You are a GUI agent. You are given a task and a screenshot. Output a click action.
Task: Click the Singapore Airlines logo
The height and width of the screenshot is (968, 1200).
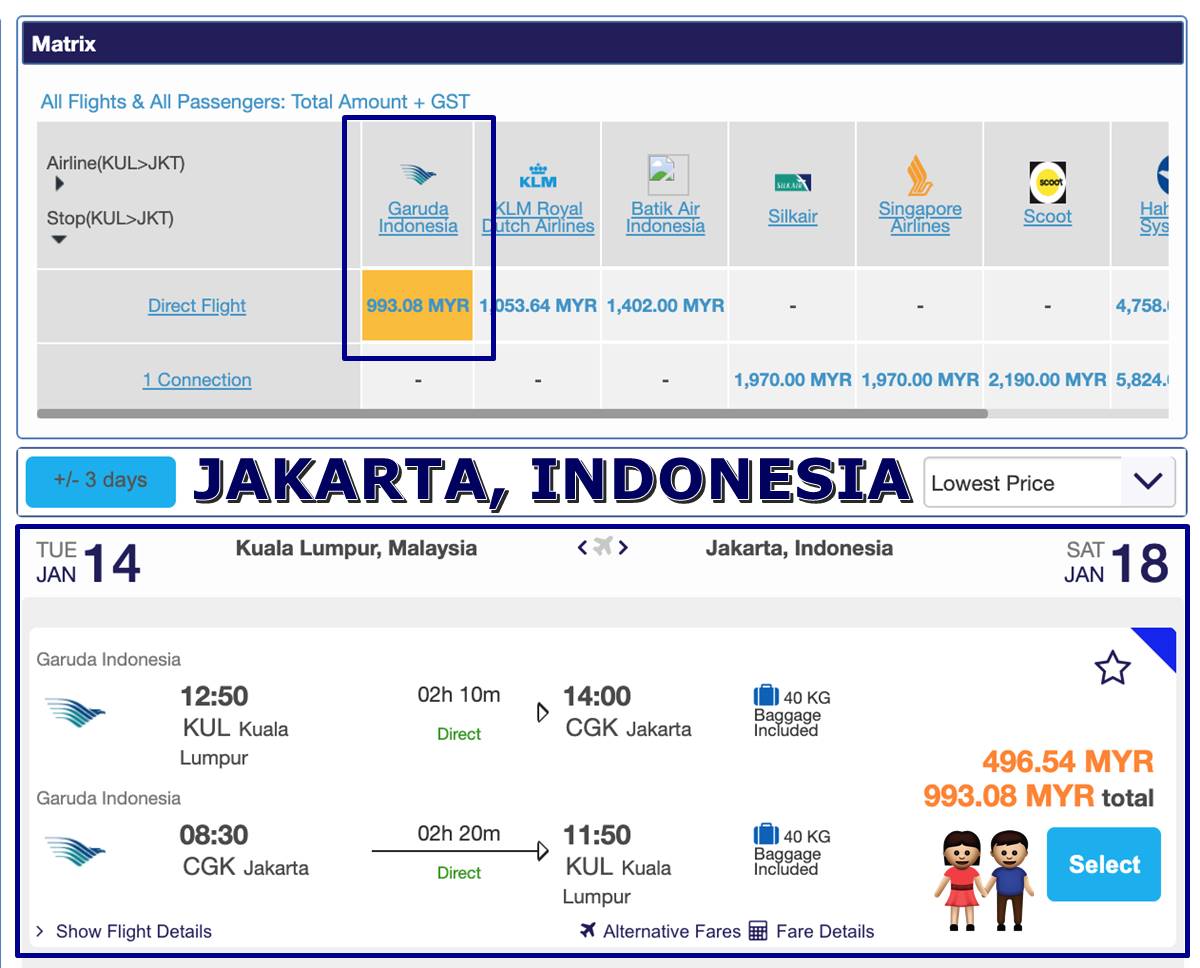pos(920,175)
